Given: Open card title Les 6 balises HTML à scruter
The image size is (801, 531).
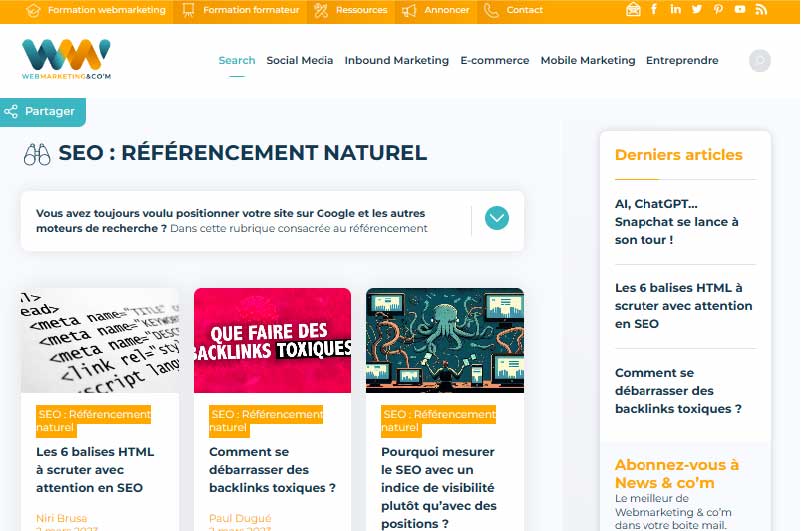Looking at the screenshot, I should click(95, 470).
